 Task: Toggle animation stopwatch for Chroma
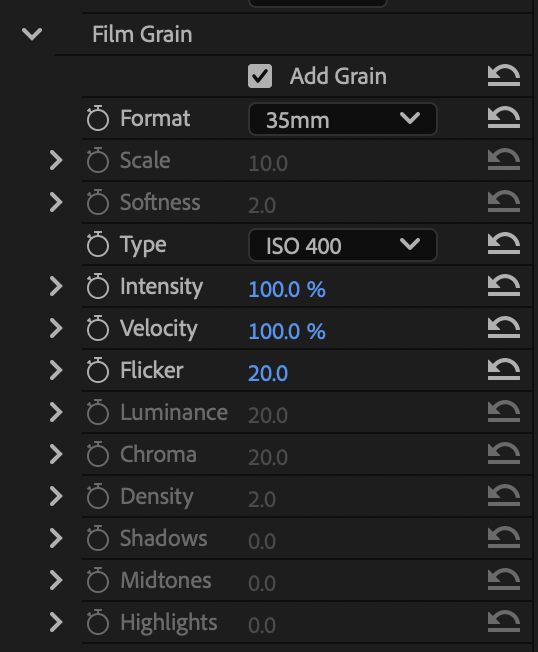point(98,454)
